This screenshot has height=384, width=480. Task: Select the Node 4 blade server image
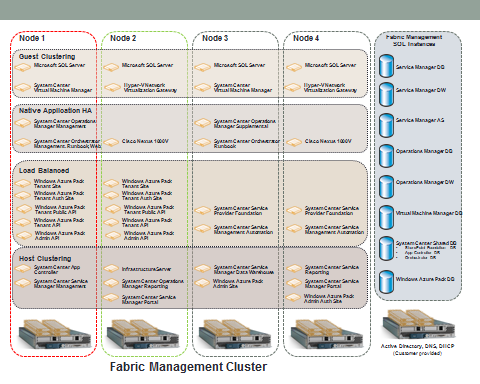[327, 334]
